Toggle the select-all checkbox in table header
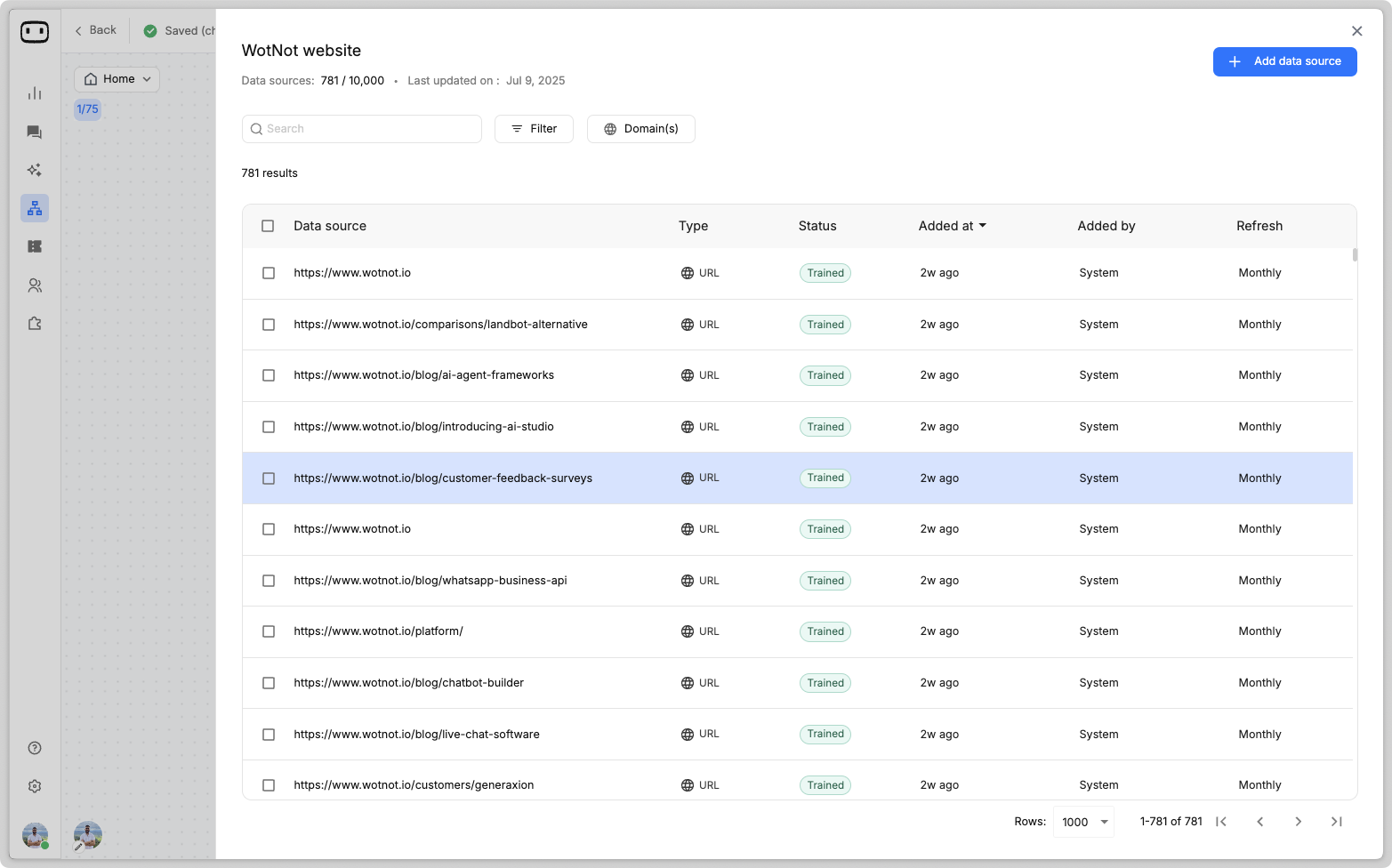 pyautogui.click(x=268, y=226)
